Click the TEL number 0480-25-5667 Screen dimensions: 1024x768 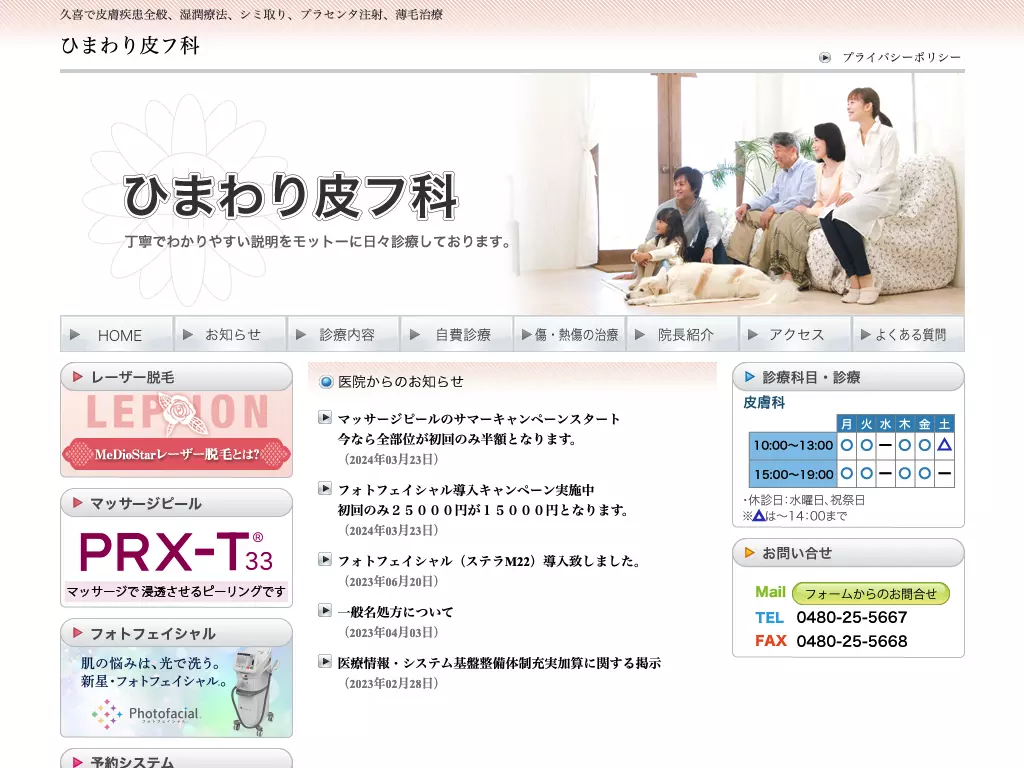pos(852,617)
